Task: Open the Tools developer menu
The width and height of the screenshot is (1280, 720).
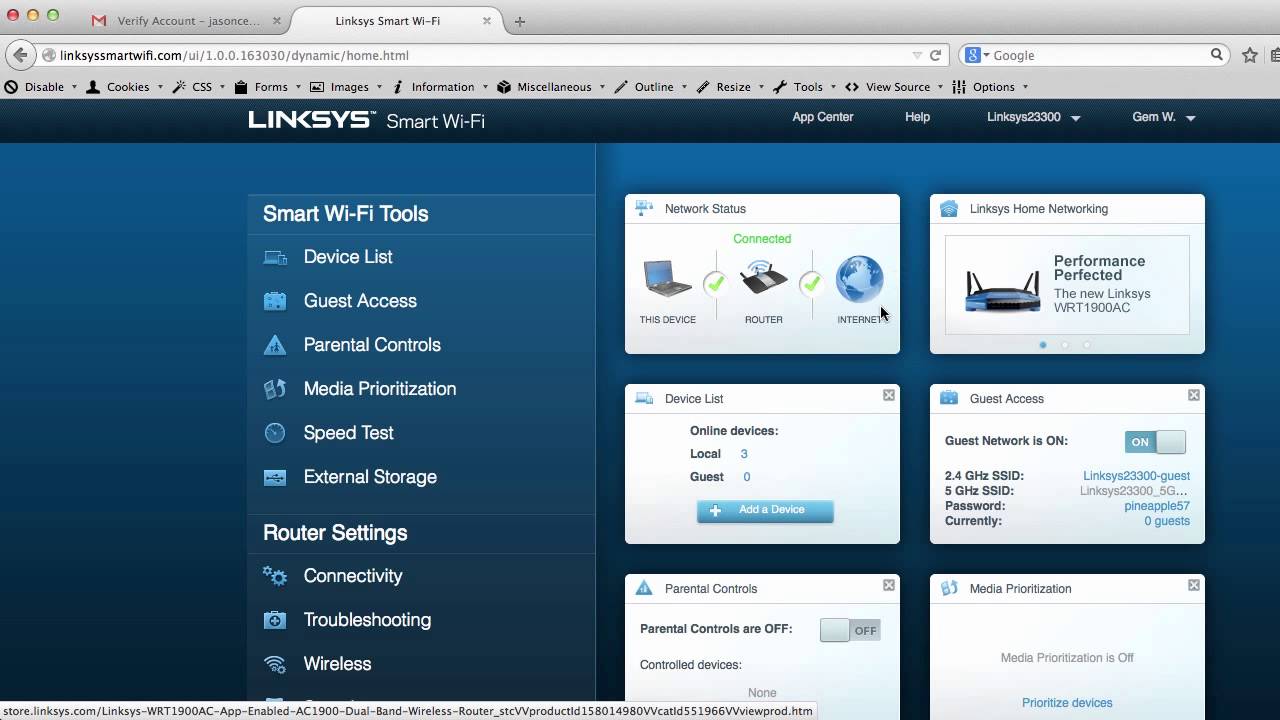Action: point(806,87)
